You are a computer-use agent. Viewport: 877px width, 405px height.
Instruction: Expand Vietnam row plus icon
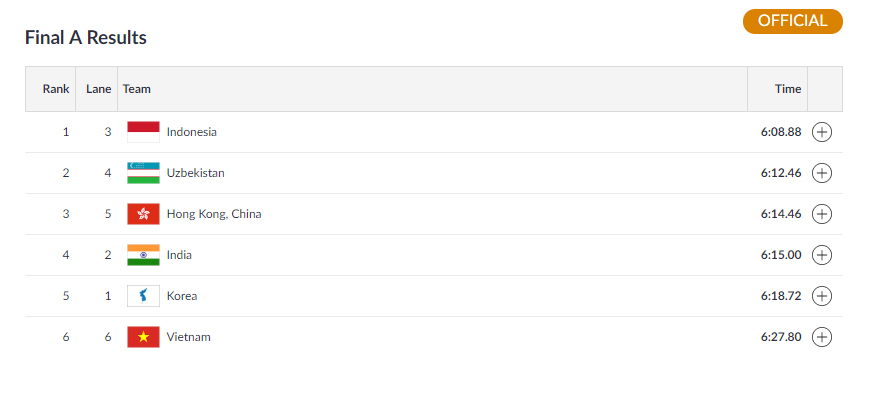pos(822,337)
